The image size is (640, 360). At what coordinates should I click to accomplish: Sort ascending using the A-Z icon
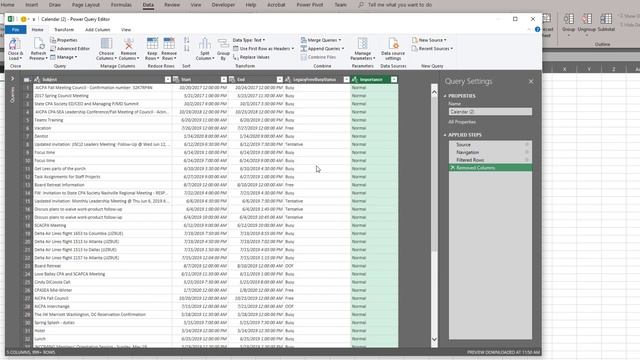(187, 40)
